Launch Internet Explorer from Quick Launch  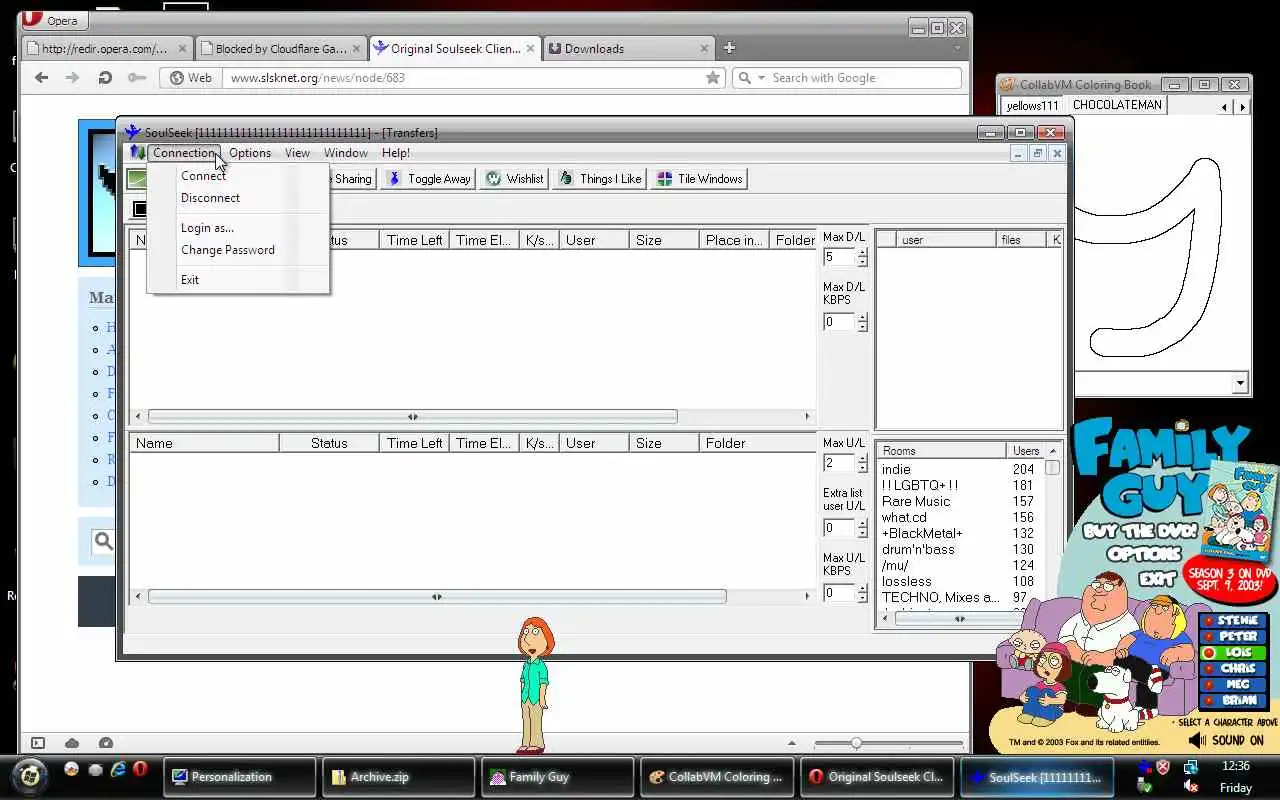click(x=118, y=769)
